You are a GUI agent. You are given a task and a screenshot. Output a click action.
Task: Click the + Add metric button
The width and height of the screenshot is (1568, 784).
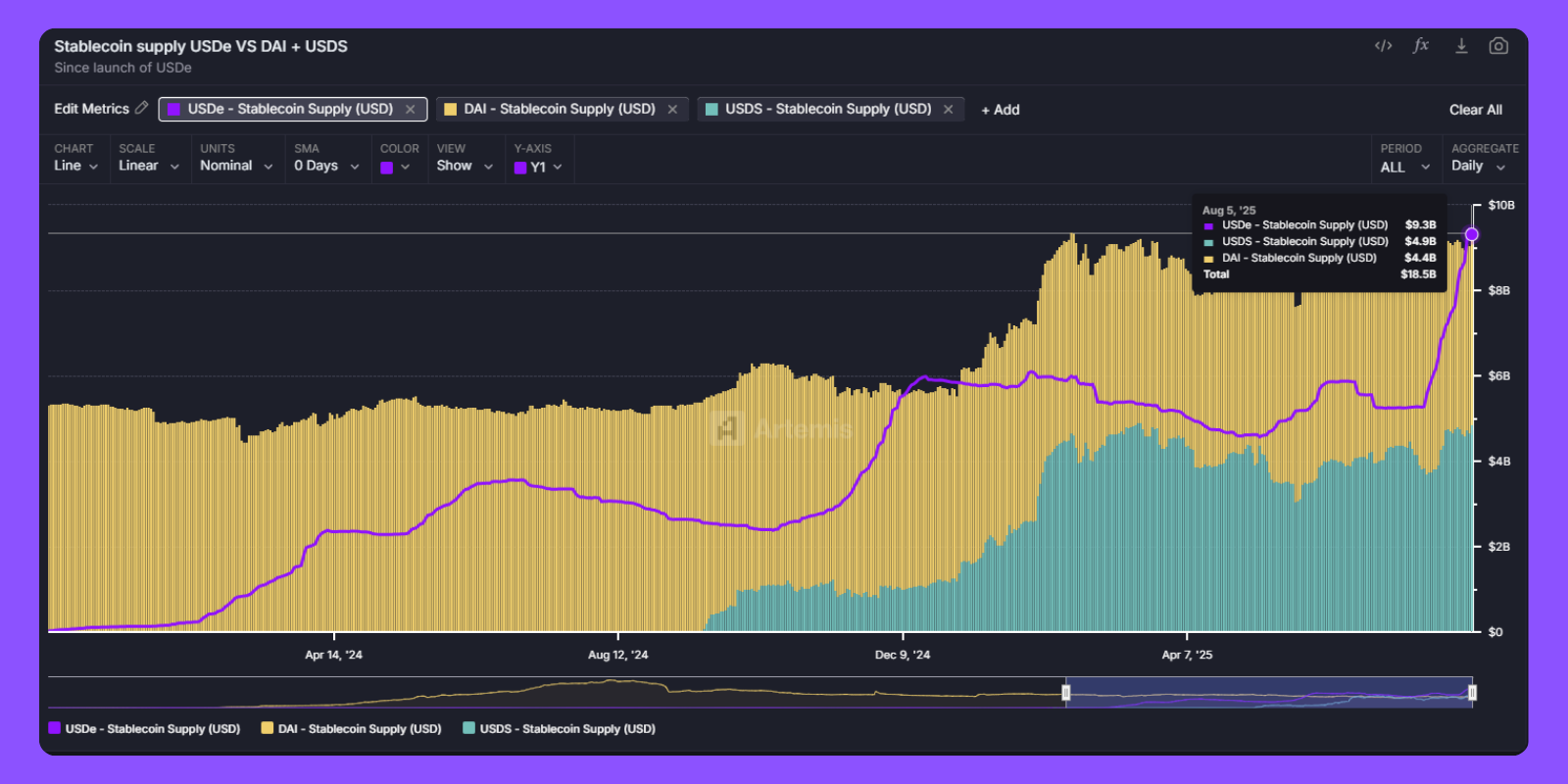[1000, 110]
